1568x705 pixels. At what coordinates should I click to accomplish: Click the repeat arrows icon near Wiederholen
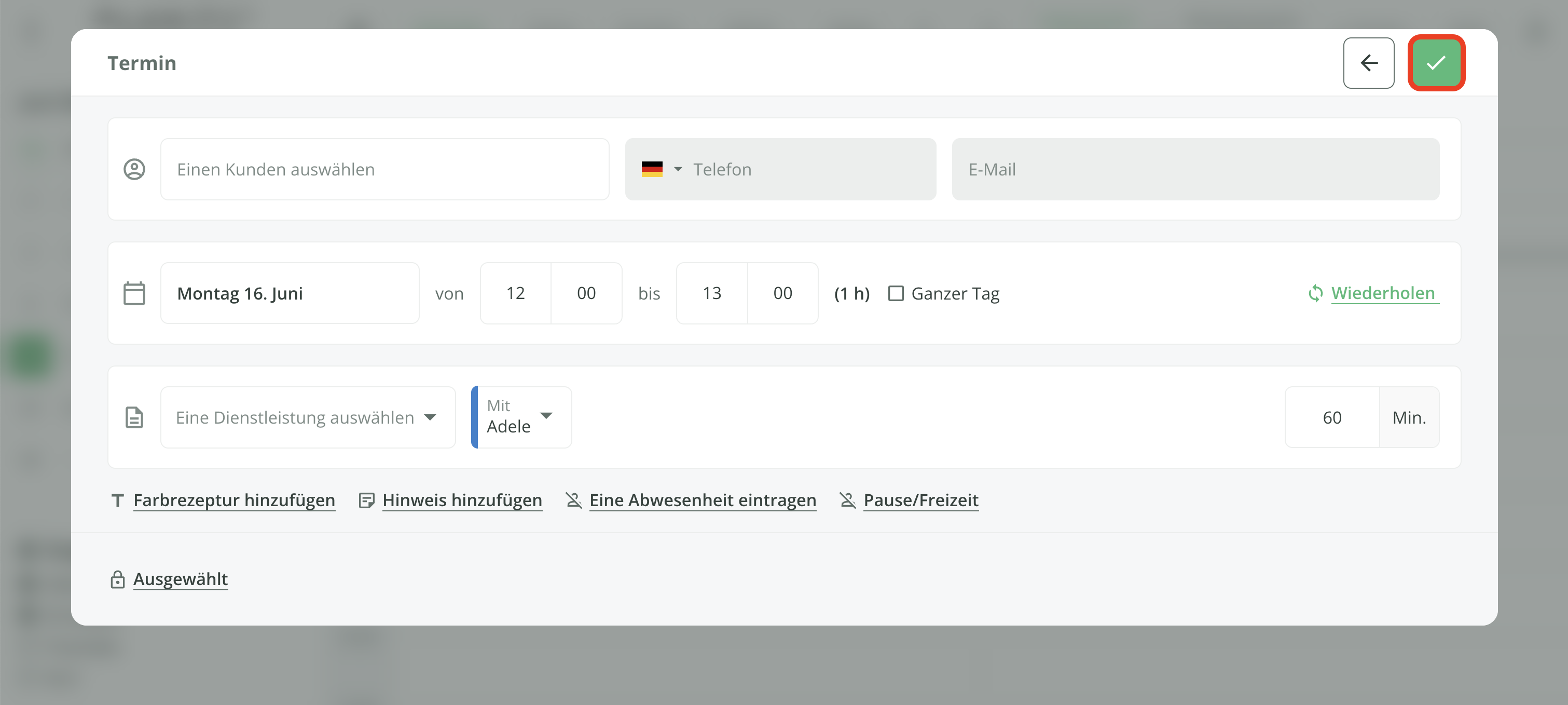1315,293
